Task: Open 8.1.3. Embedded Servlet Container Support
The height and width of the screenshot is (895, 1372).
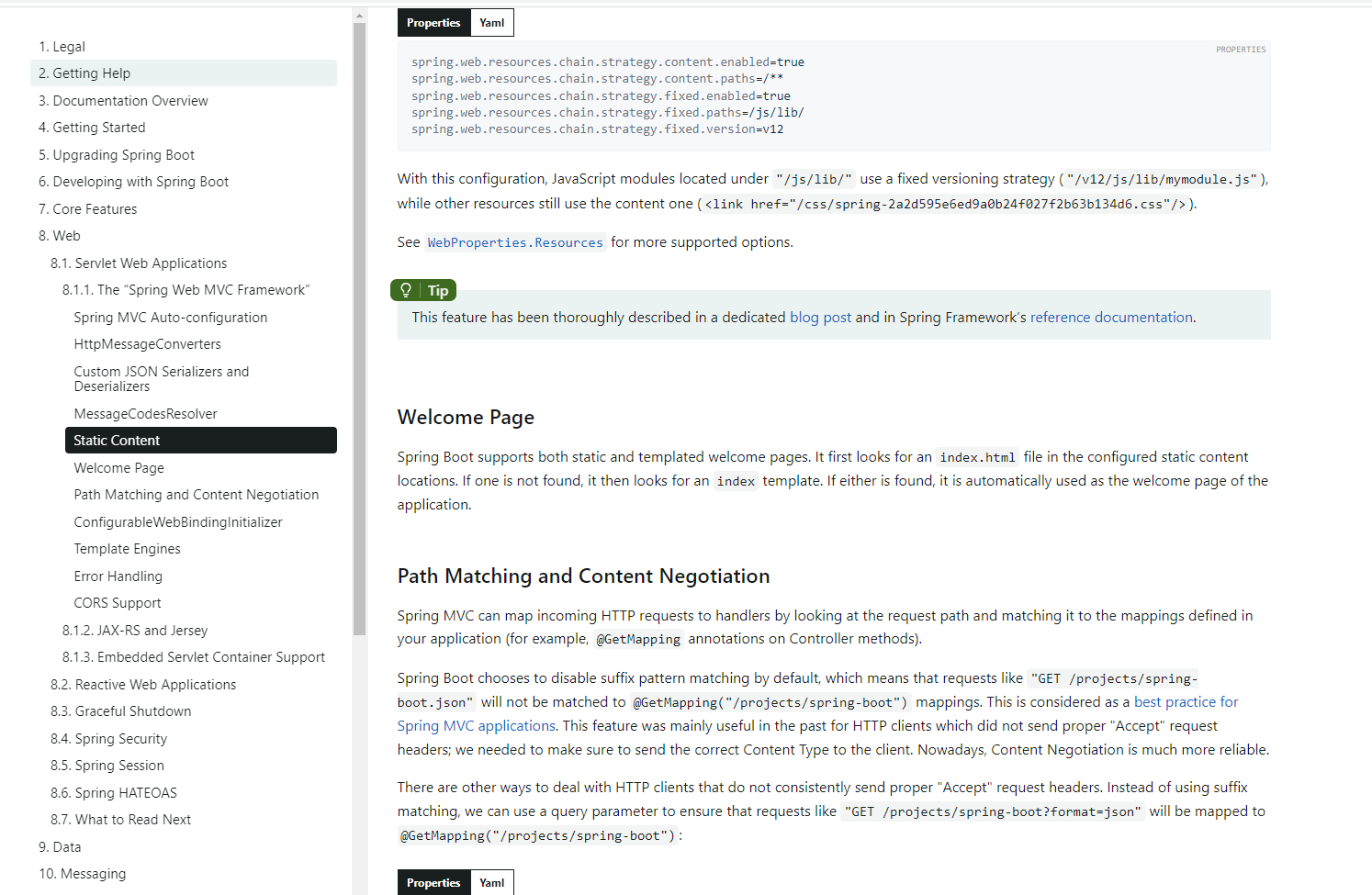Action: pyautogui.click(x=194, y=657)
